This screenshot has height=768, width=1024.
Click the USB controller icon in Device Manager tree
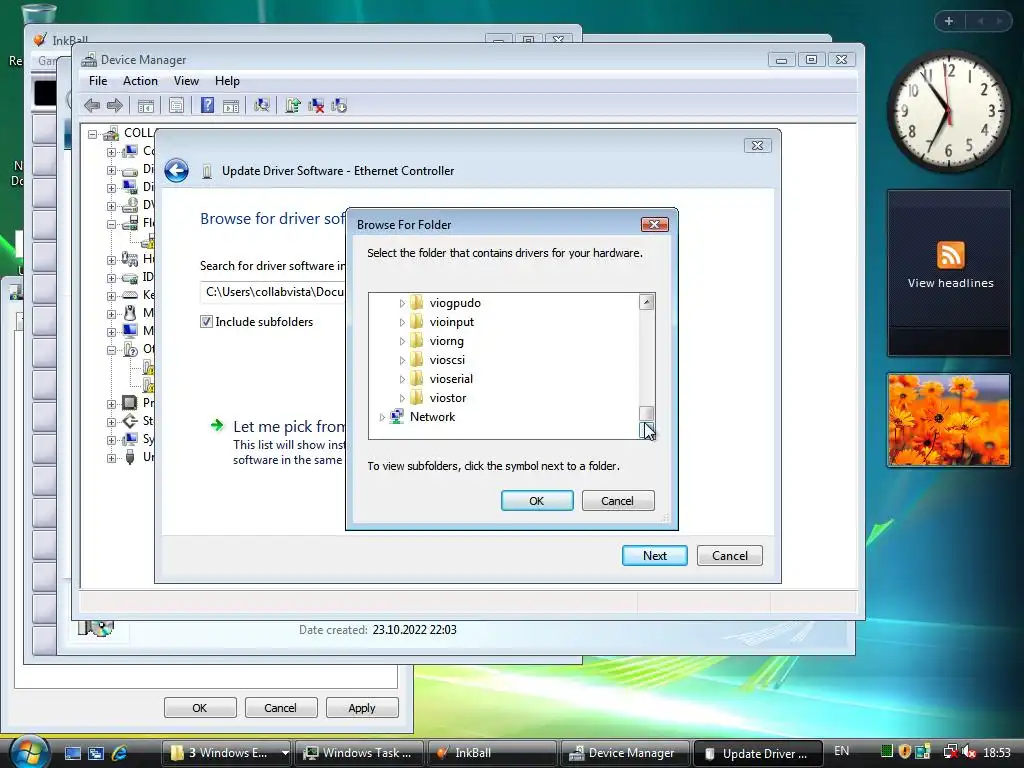click(130, 457)
